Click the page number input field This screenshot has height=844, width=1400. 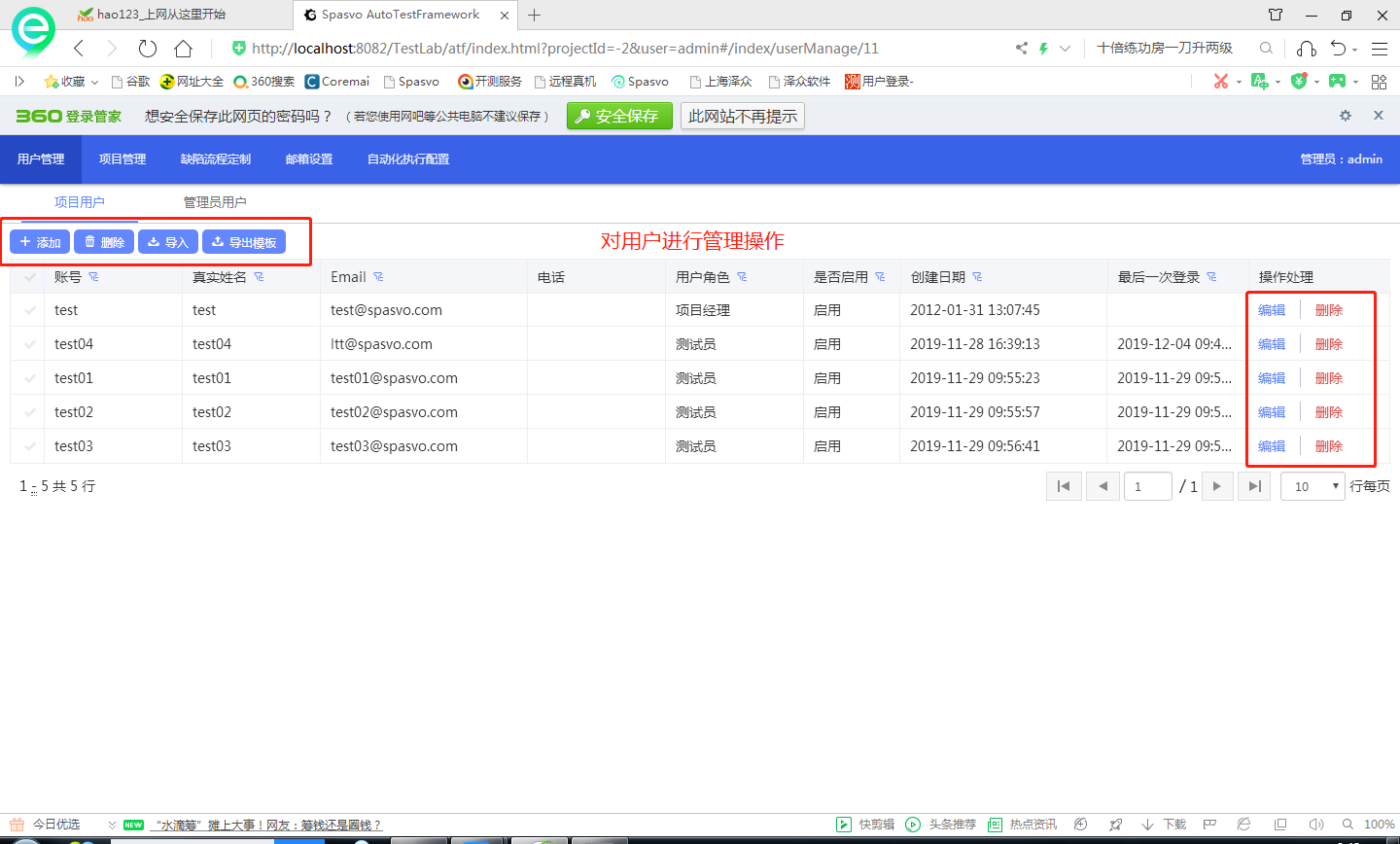(1147, 486)
